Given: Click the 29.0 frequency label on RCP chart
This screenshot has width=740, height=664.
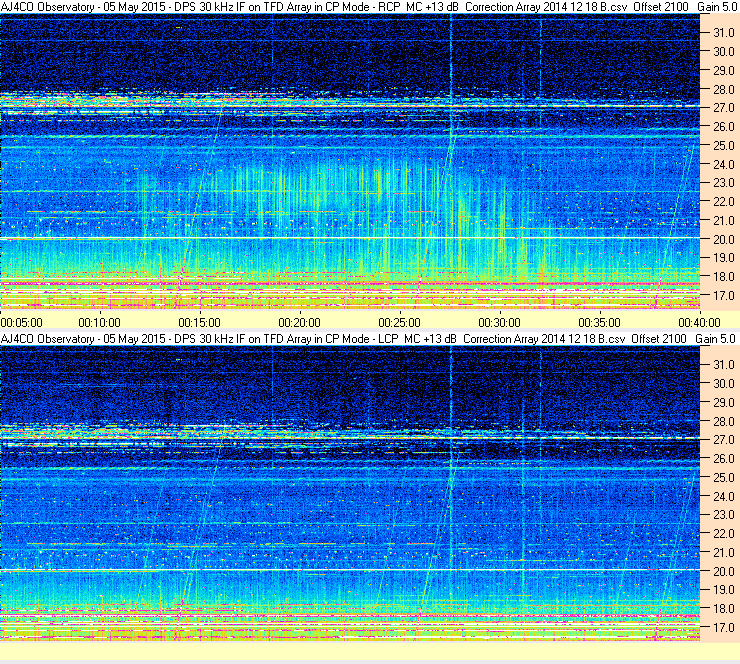Looking at the screenshot, I should coord(724,70).
